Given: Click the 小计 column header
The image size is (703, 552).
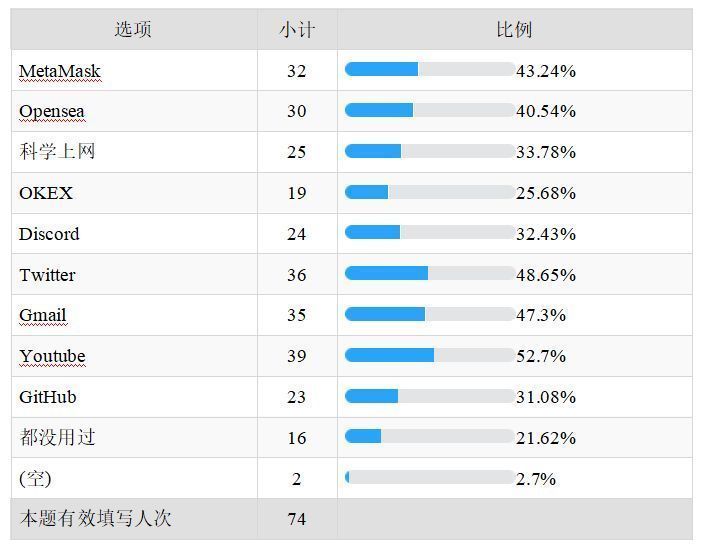Looking at the screenshot, I should click(x=296, y=30).
